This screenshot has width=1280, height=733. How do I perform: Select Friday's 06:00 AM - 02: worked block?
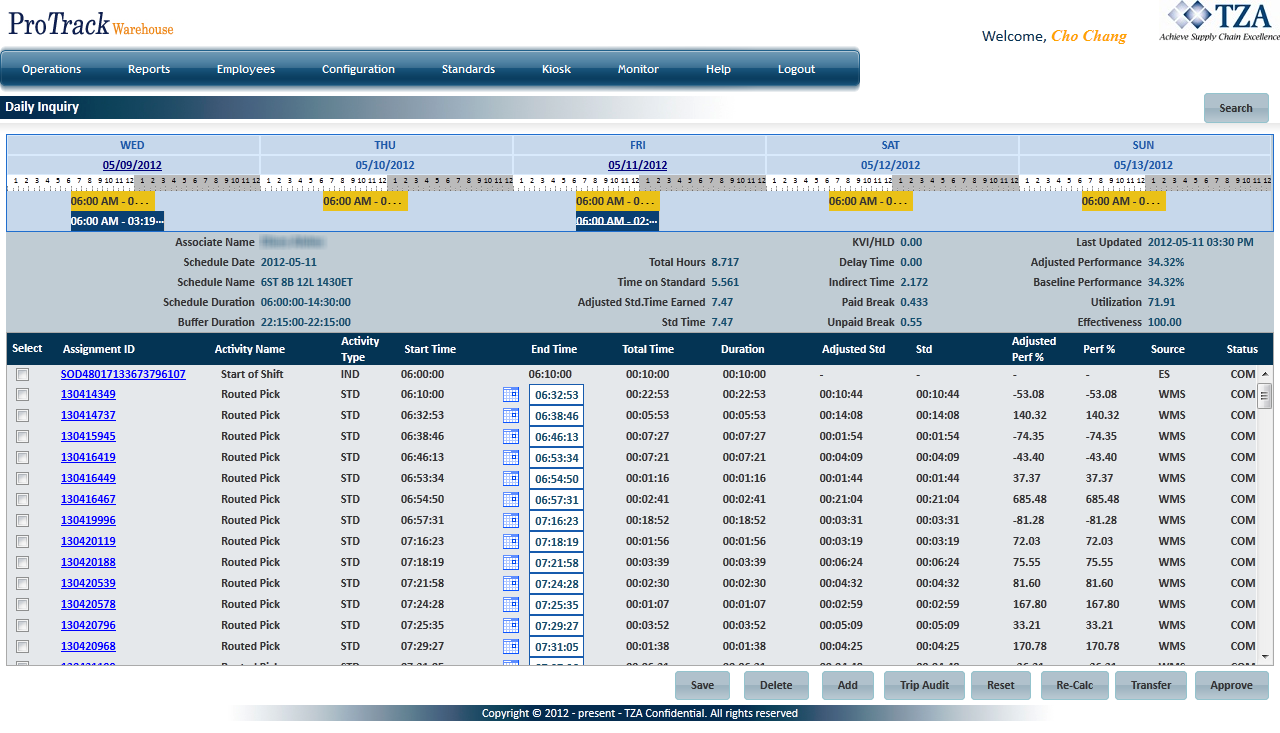coord(617,221)
